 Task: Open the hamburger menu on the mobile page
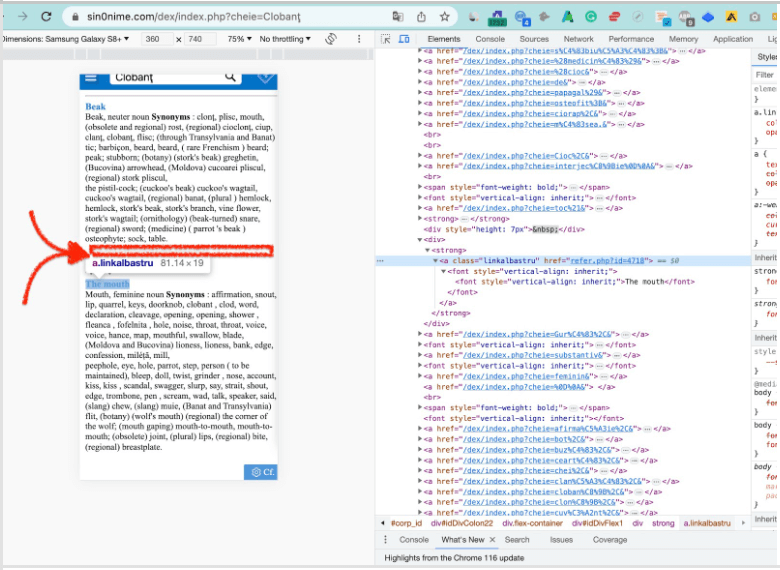91,78
